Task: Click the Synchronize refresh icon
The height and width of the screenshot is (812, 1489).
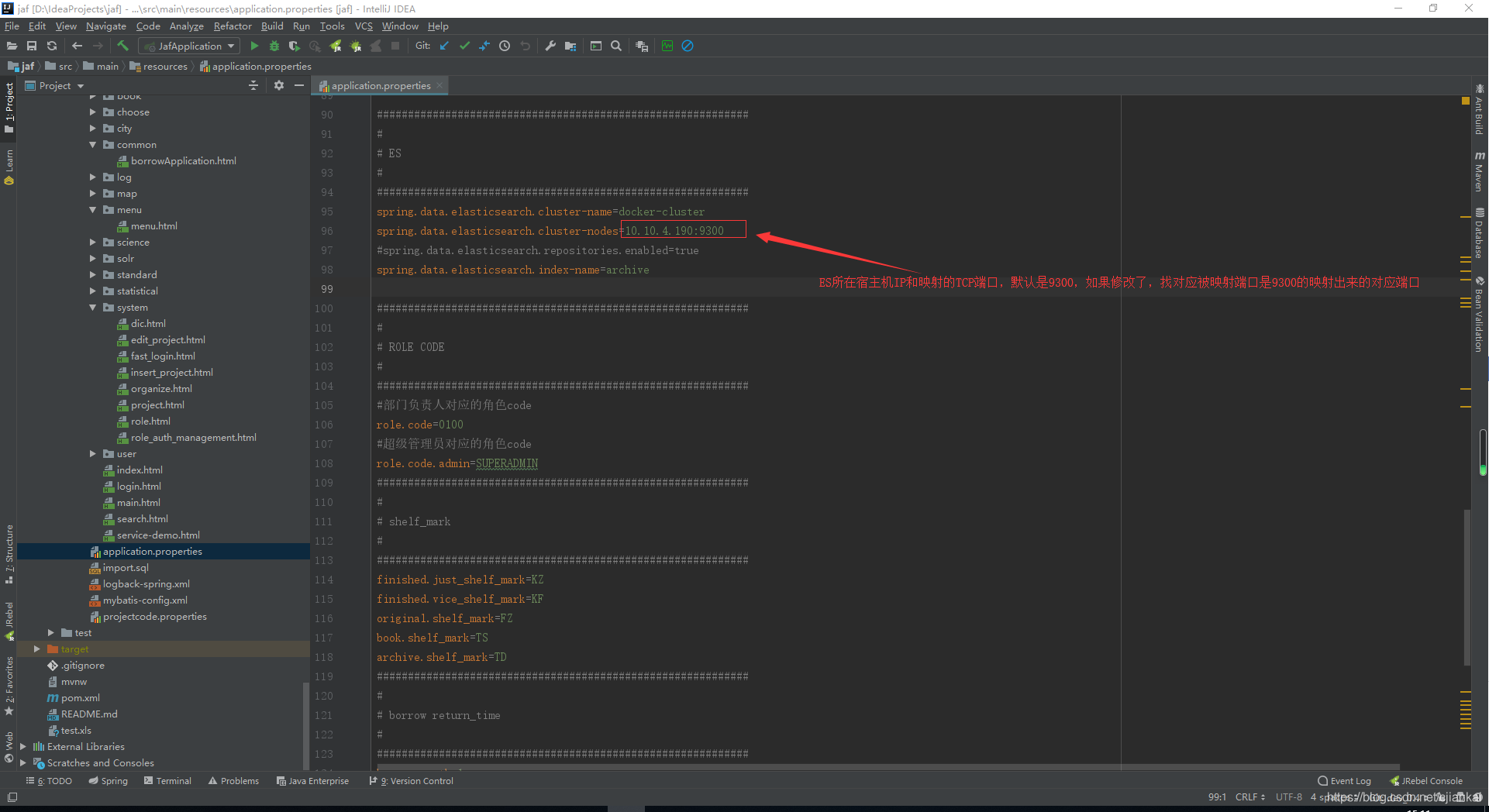Action: point(52,46)
